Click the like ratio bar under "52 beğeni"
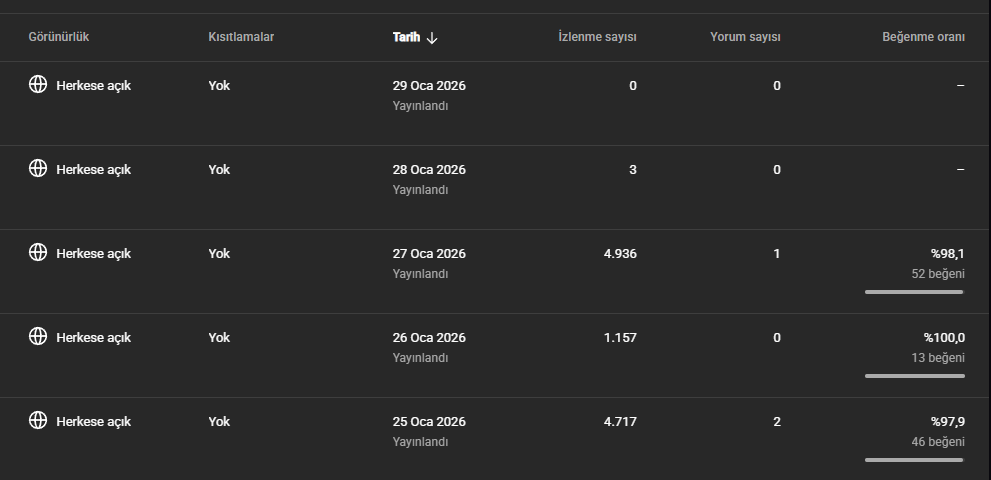Screen dimensions: 991x480 click(x=914, y=292)
